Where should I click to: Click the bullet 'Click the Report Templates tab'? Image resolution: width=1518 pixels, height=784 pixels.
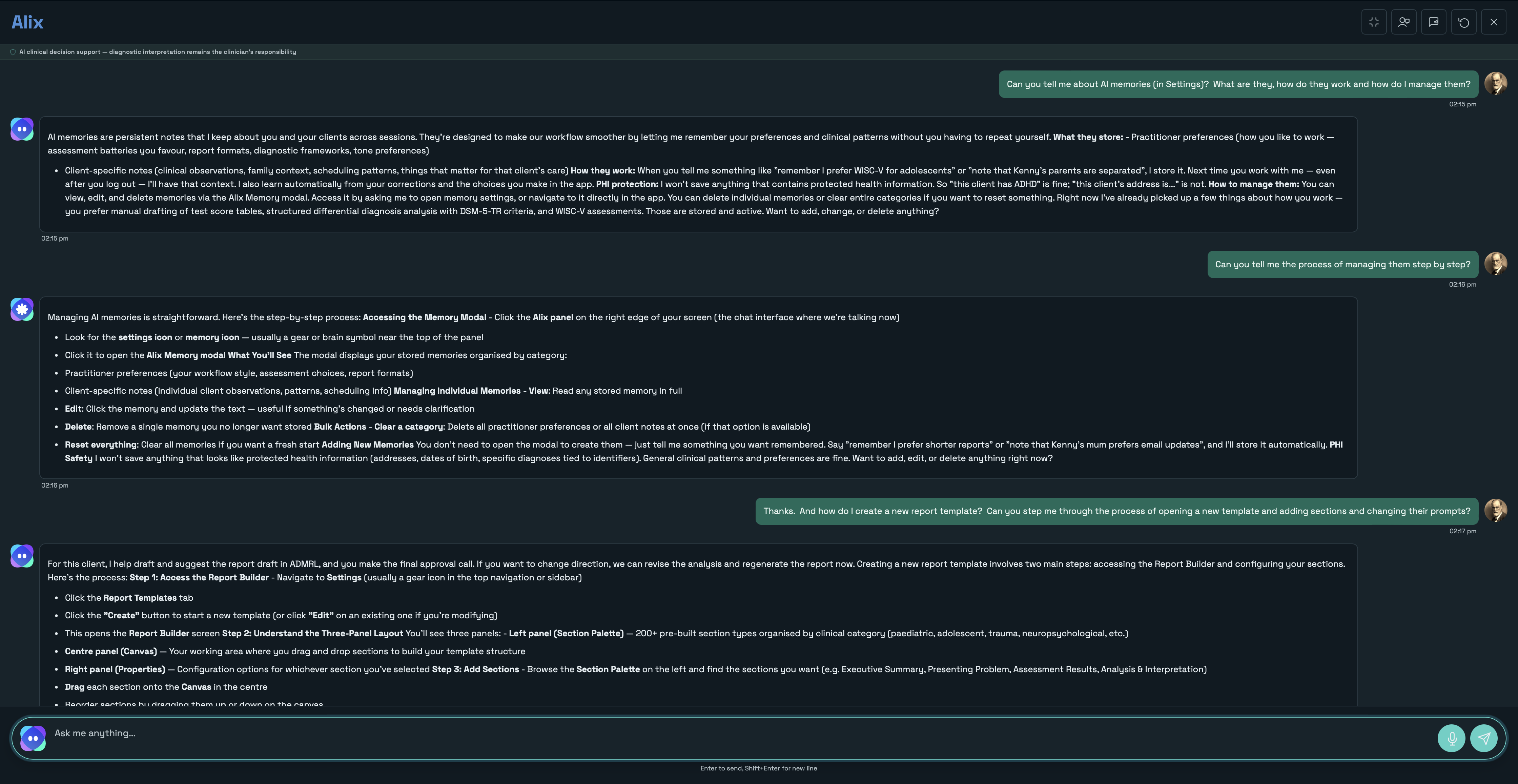click(129, 598)
